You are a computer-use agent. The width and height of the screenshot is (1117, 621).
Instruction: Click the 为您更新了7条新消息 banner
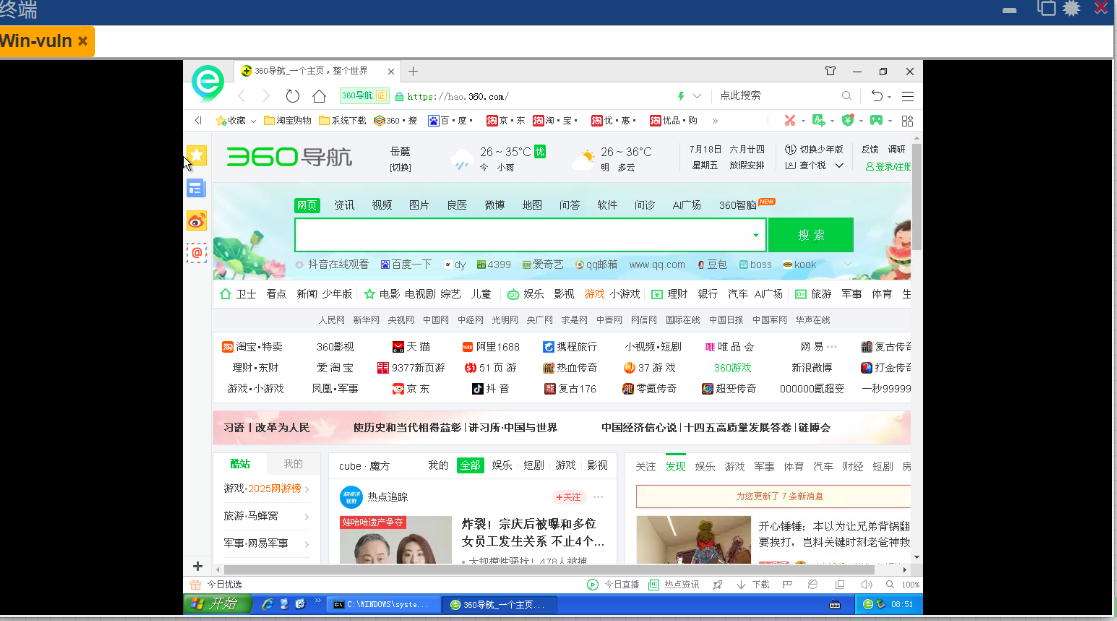point(774,496)
